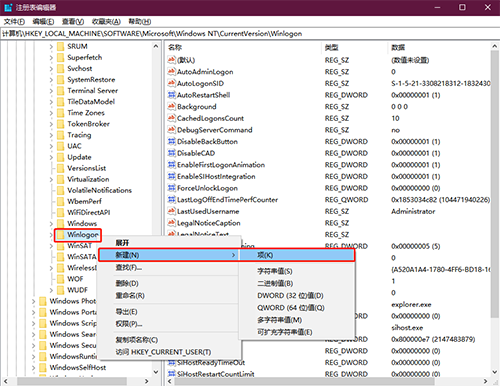
Task: Open the 查看(V) menu
Action: (x=73, y=22)
